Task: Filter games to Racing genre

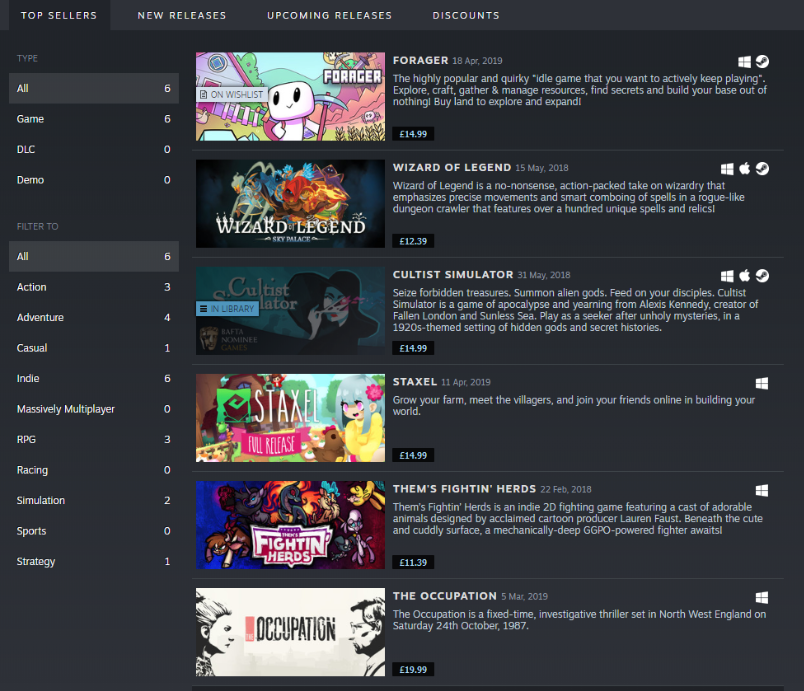Action: pyautogui.click(x=94, y=470)
